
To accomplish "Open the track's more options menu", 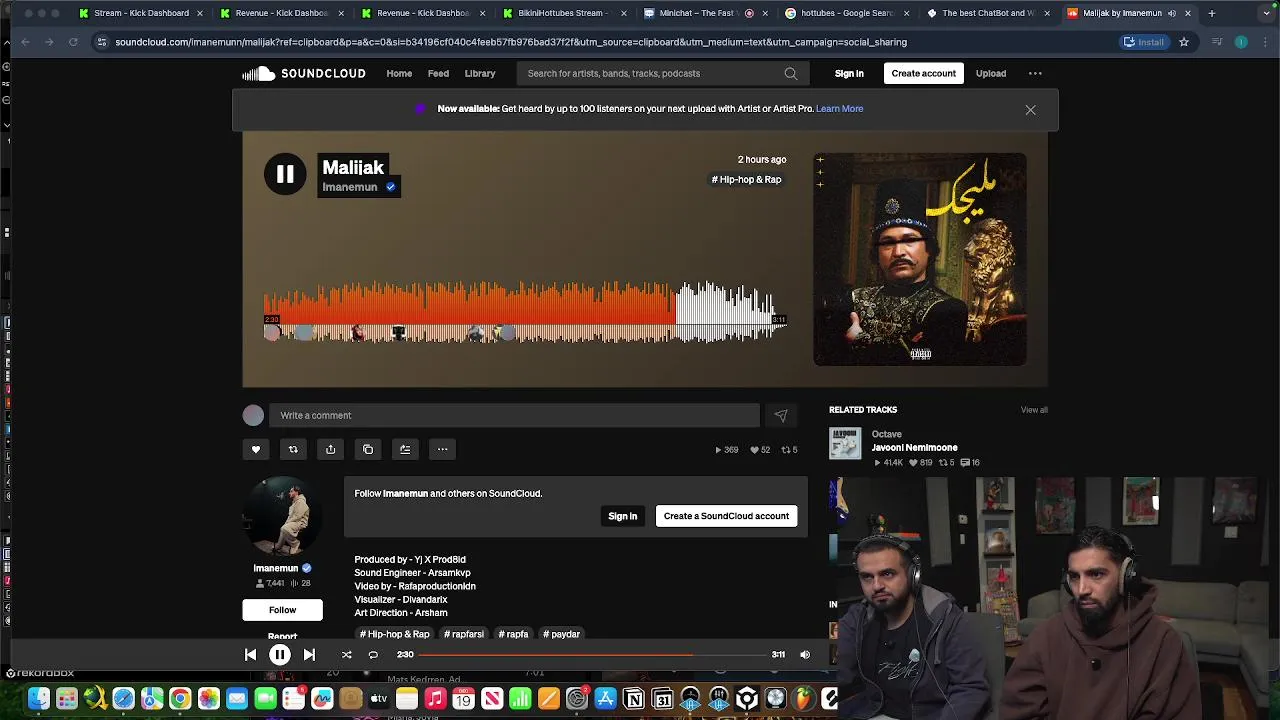I will tap(442, 449).
